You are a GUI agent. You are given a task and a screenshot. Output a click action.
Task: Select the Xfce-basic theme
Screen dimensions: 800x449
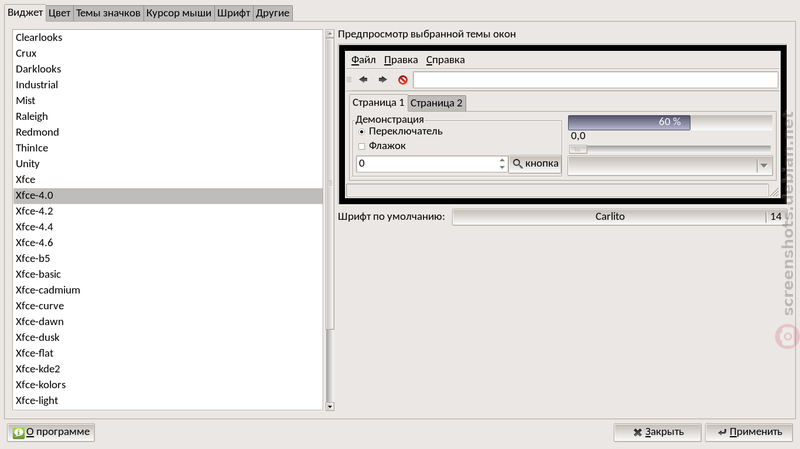point(168,275)
